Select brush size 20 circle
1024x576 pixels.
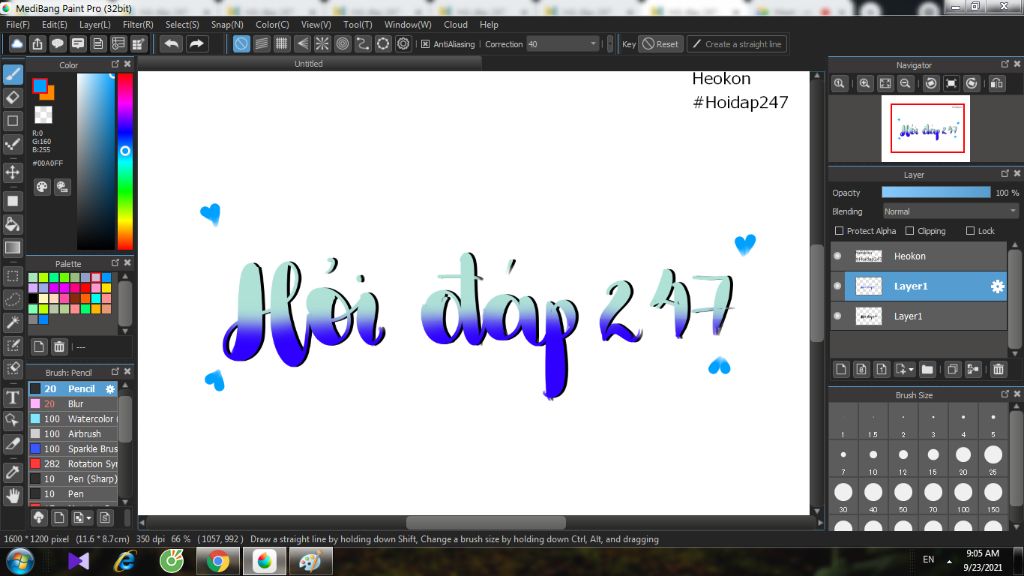(x=963, y=455)
